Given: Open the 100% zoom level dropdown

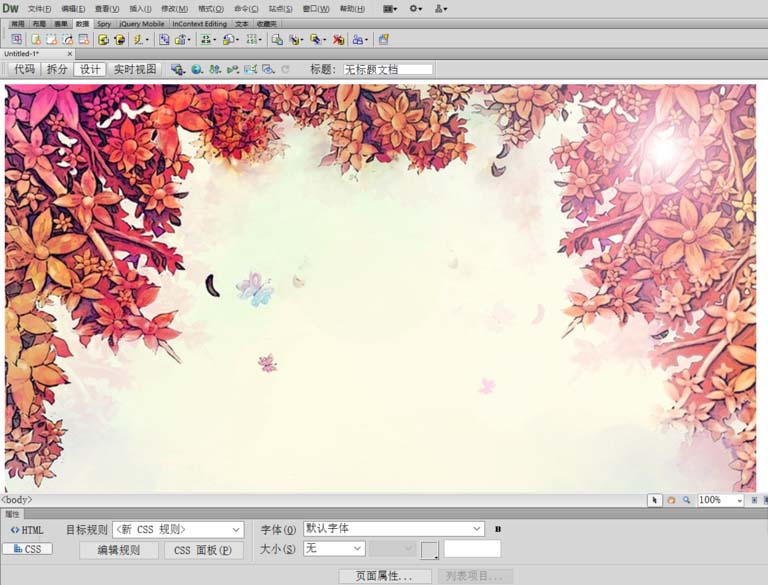Looking at the screenshot, I should (x=740, y=500).
